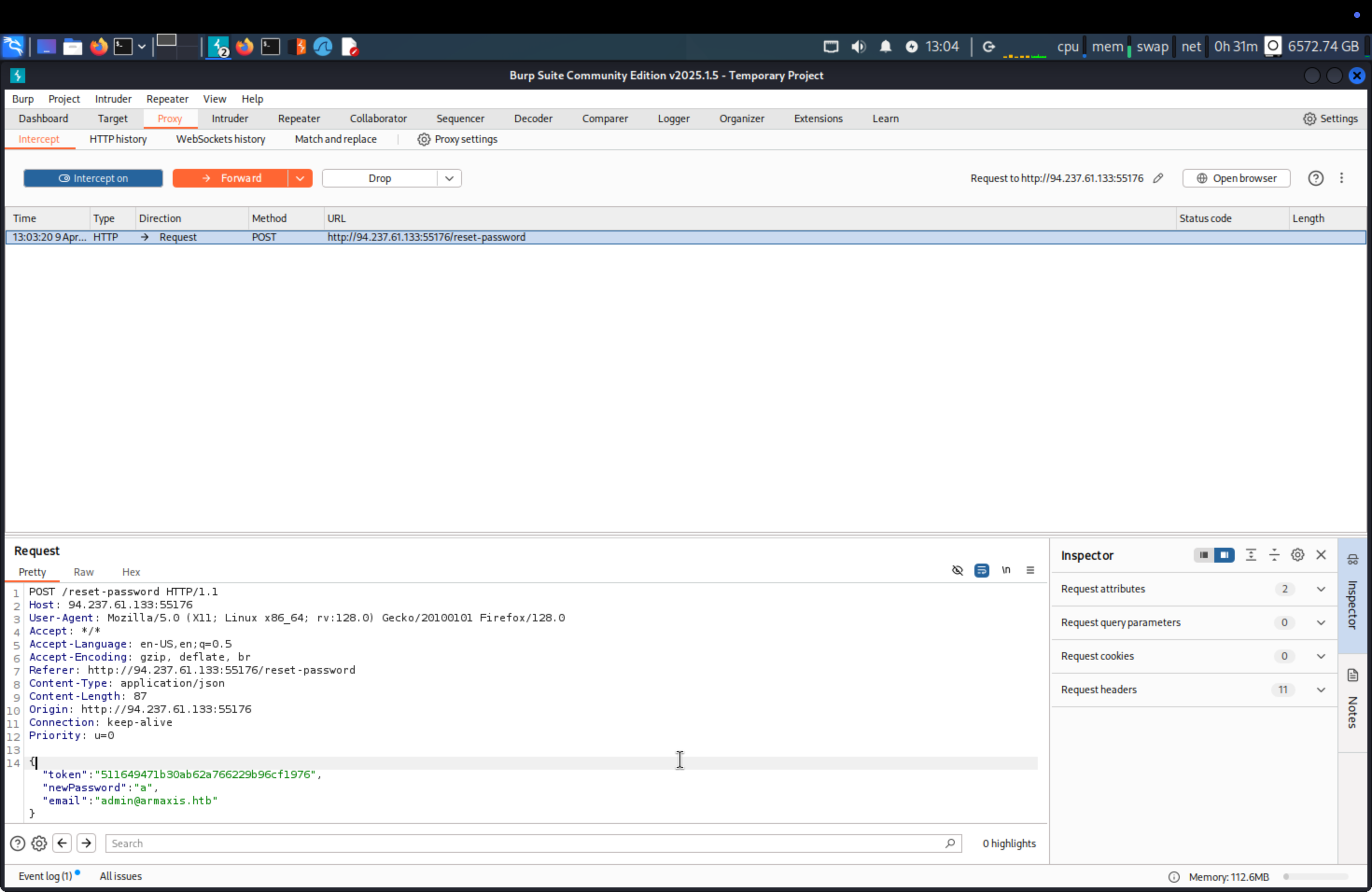Switch to the Repeater tab
The height and width of the screenshot is (892, 1372).
[x=299, y=118]
